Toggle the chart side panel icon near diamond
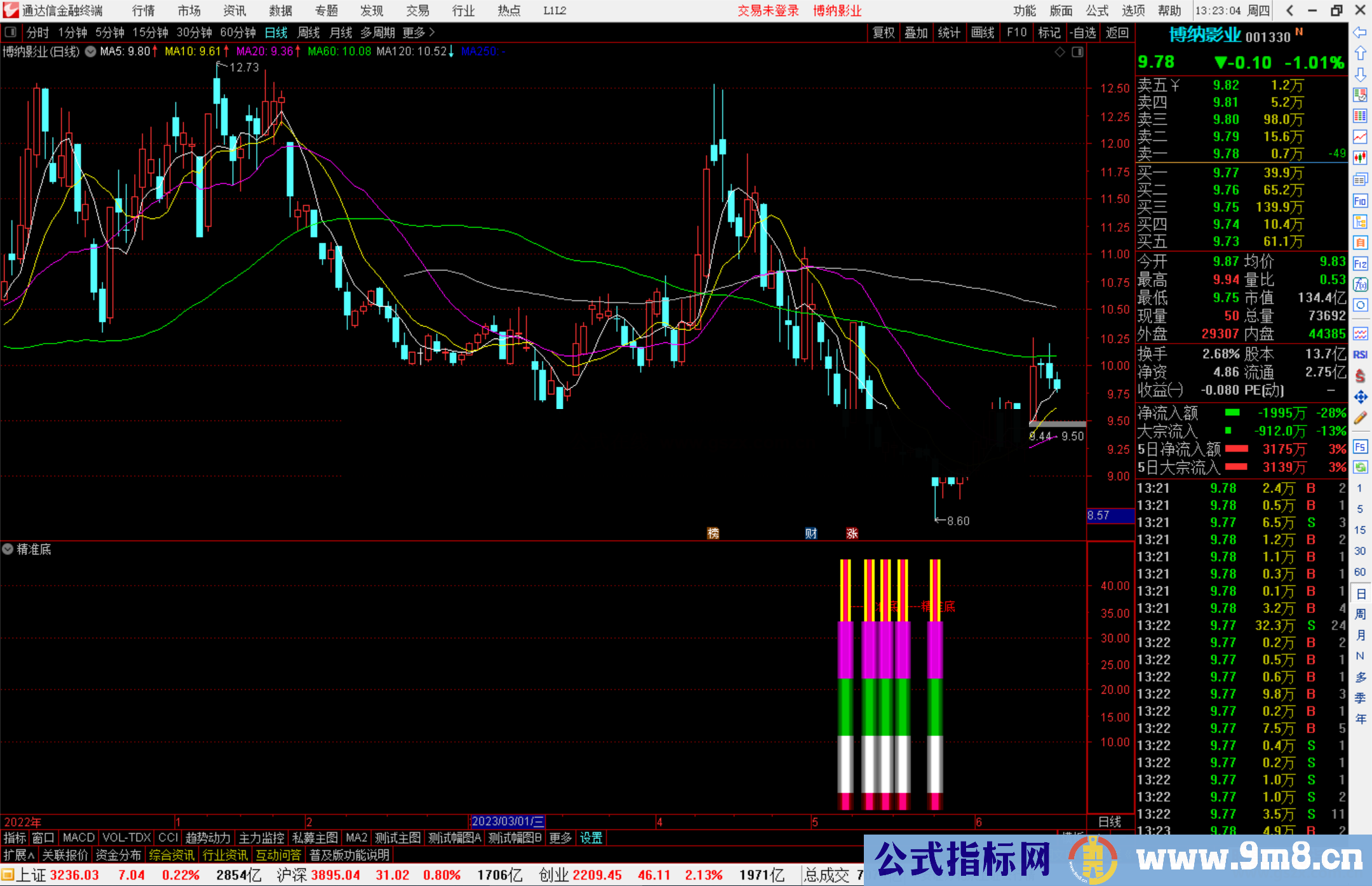Screen dimensions: 1372x886 click(x=1077, y=52)
